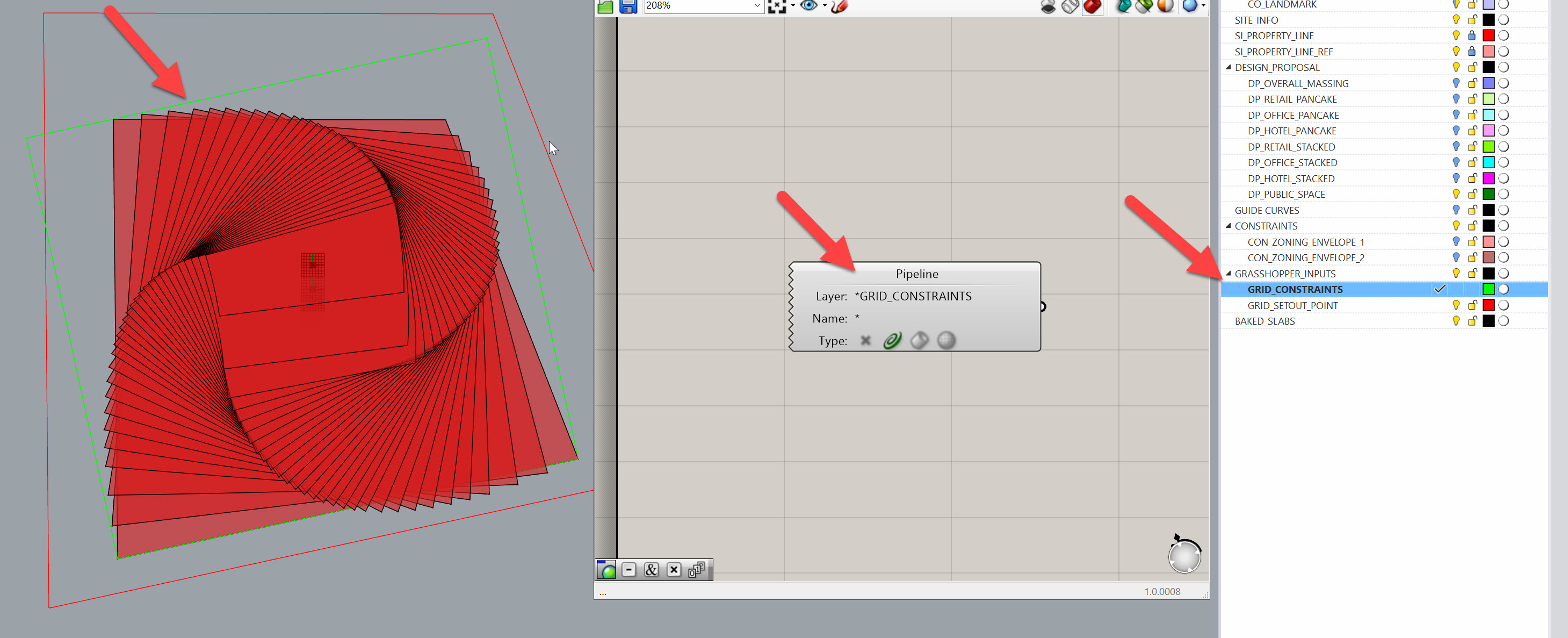1568x638 pixels.
Task: Click the Pipeline component title
Action: tap(916, 274)
